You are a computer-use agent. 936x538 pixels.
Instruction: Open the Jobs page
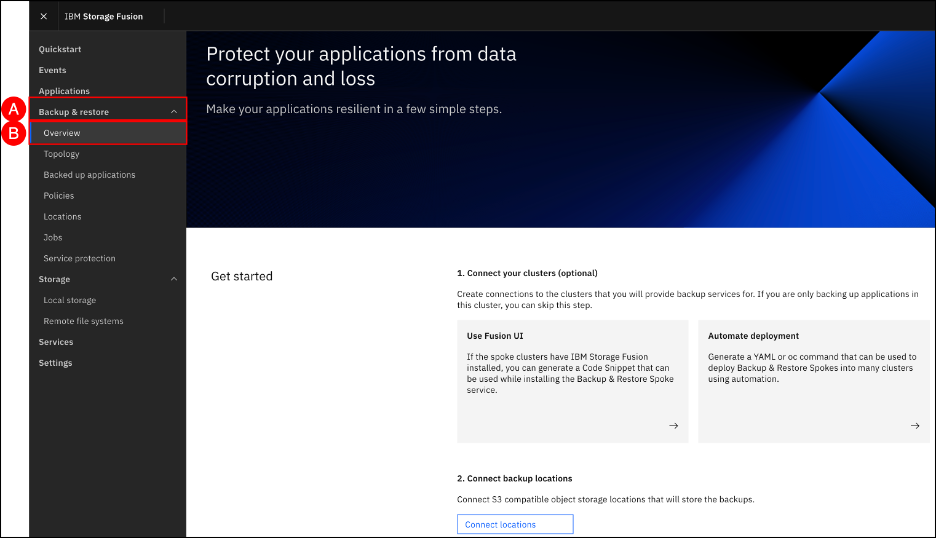52,238
